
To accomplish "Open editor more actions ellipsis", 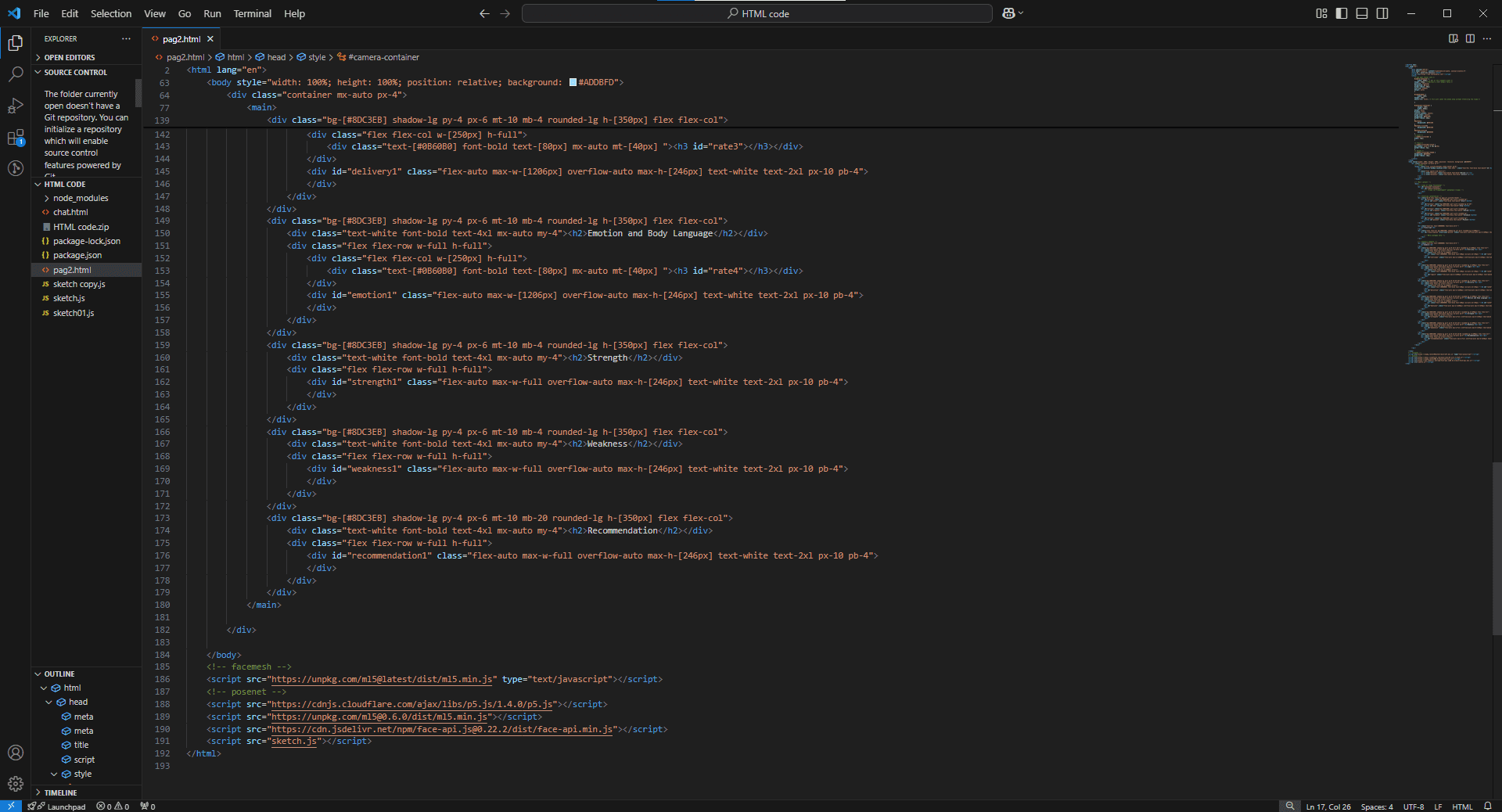I will coord(1486,38).
